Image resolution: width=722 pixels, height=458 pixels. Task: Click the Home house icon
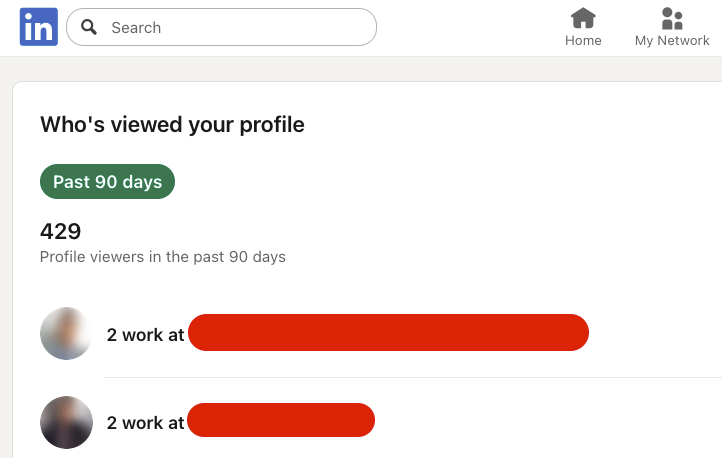pos(583,18)
